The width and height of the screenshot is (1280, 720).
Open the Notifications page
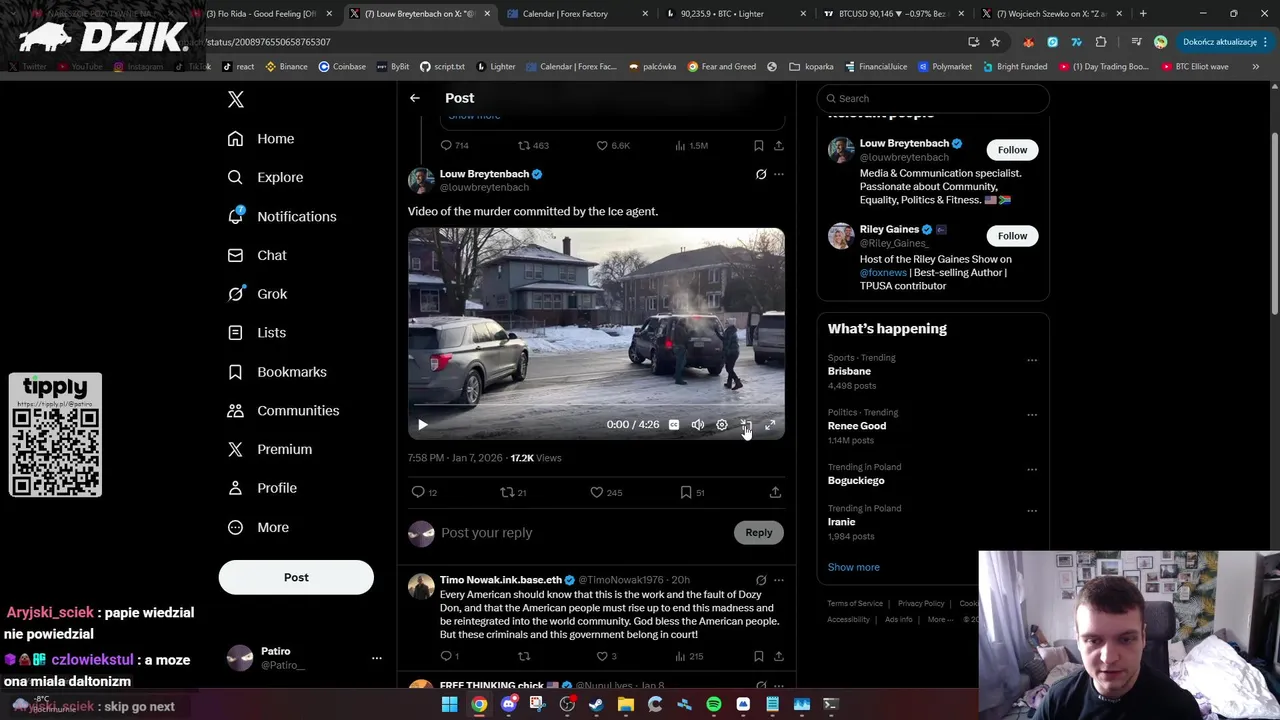click(282, 216)
